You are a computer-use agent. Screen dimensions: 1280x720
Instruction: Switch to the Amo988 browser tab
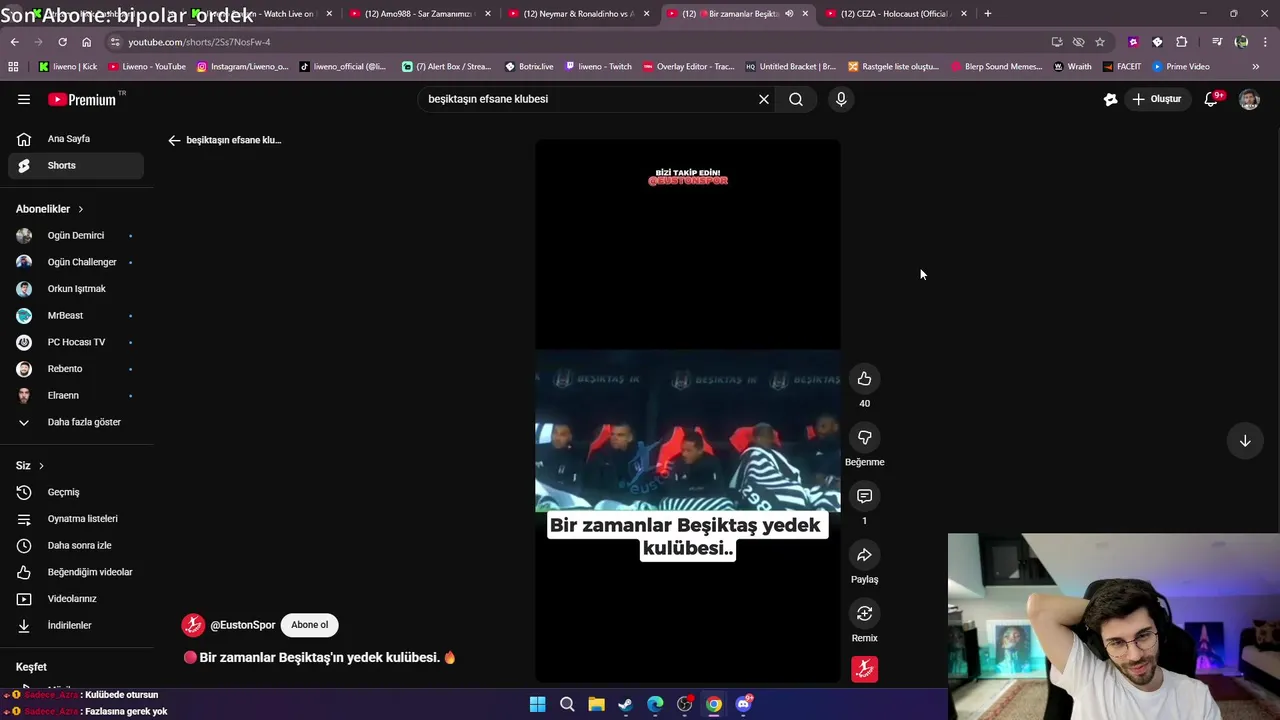pyautogui.click(x=420, y=14)
